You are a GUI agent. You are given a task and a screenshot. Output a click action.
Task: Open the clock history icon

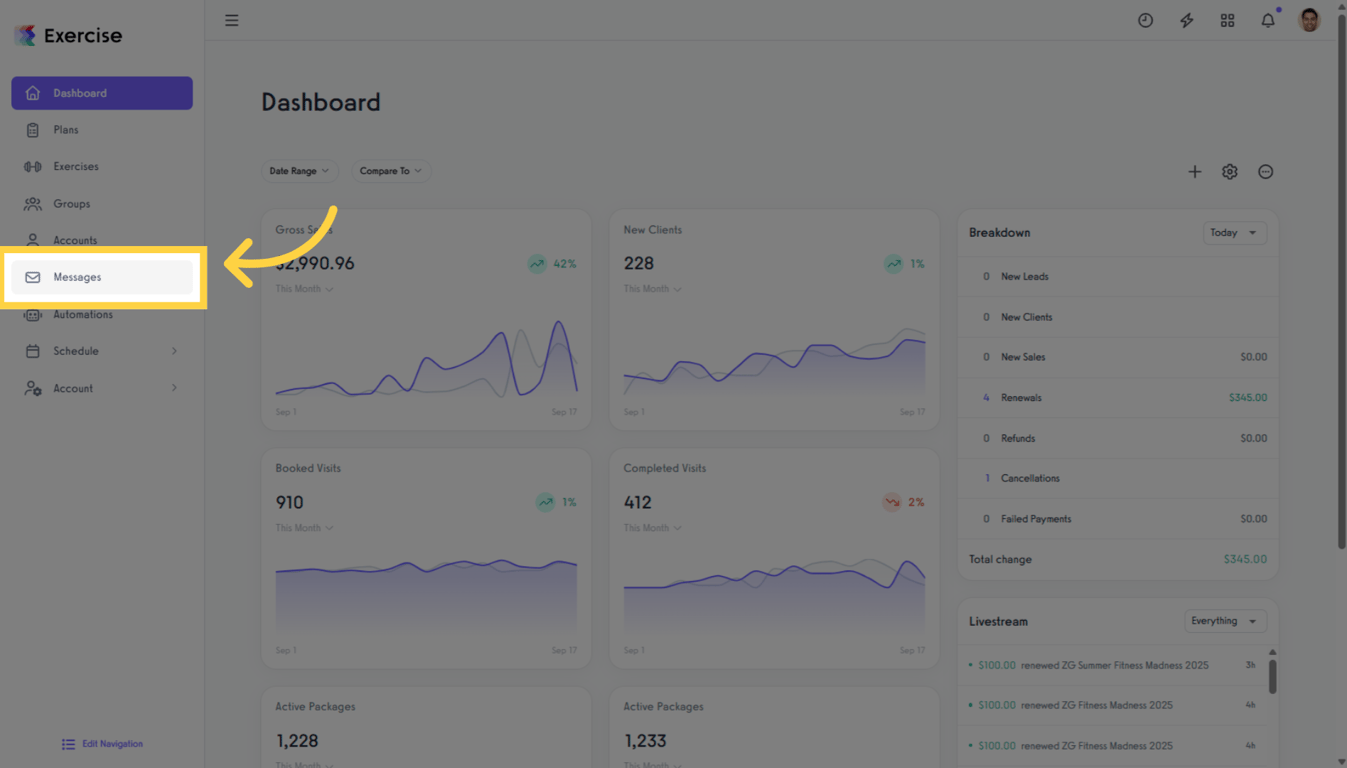tap(1145, 20)
